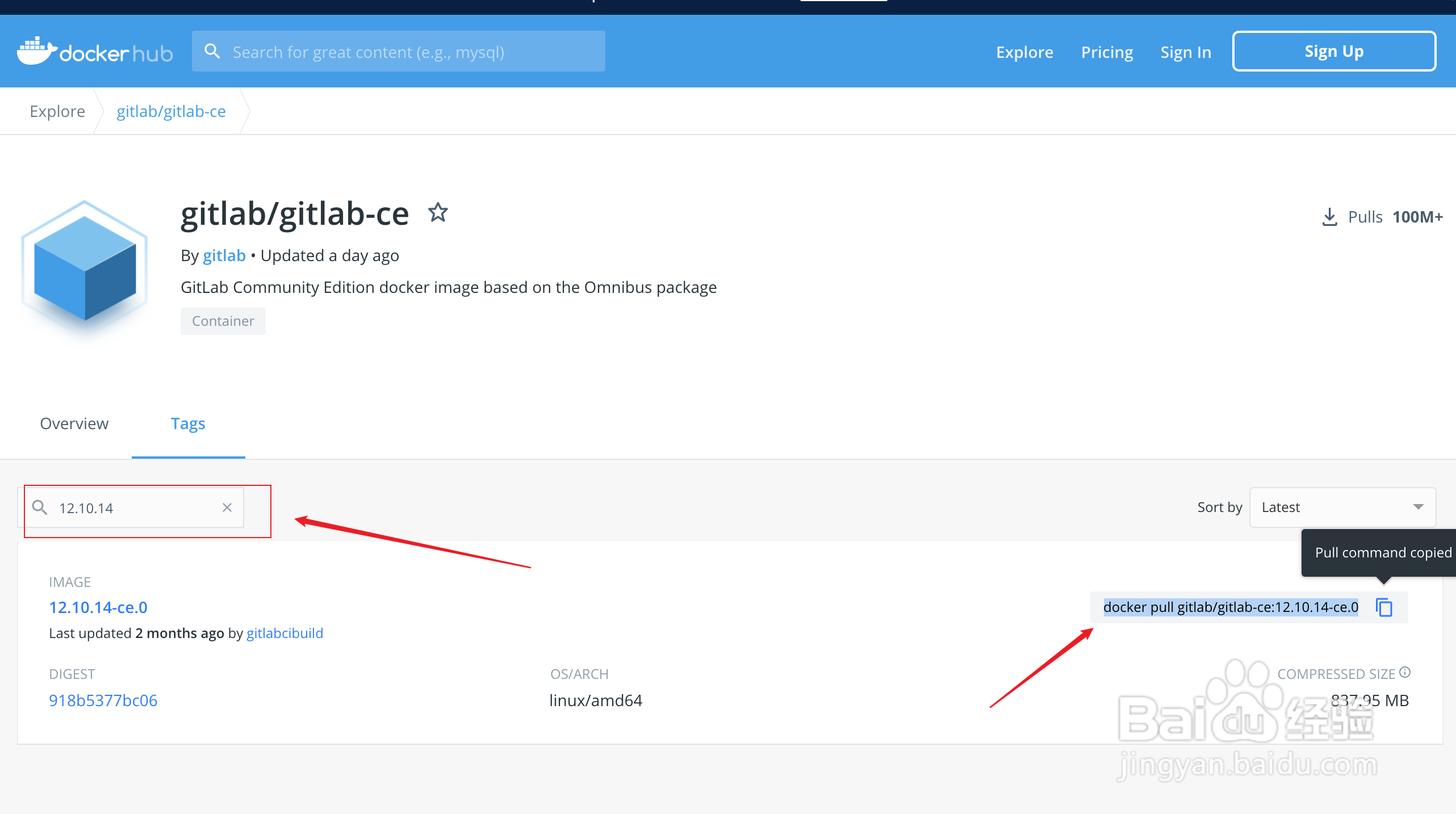Click the Pulls download icon
This screenshot has height=814, width=1456.
pos(1329,217)
